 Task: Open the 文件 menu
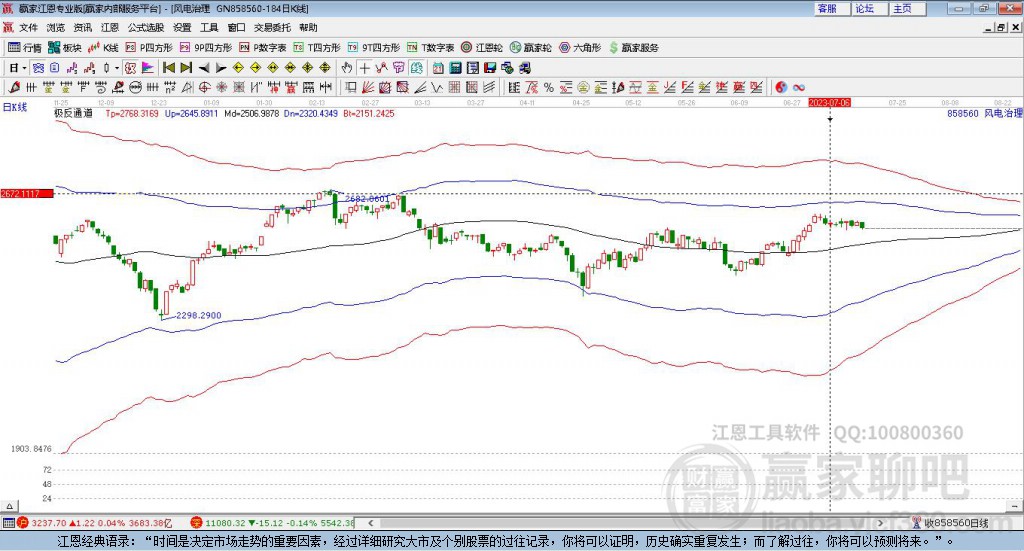(29, 27)
